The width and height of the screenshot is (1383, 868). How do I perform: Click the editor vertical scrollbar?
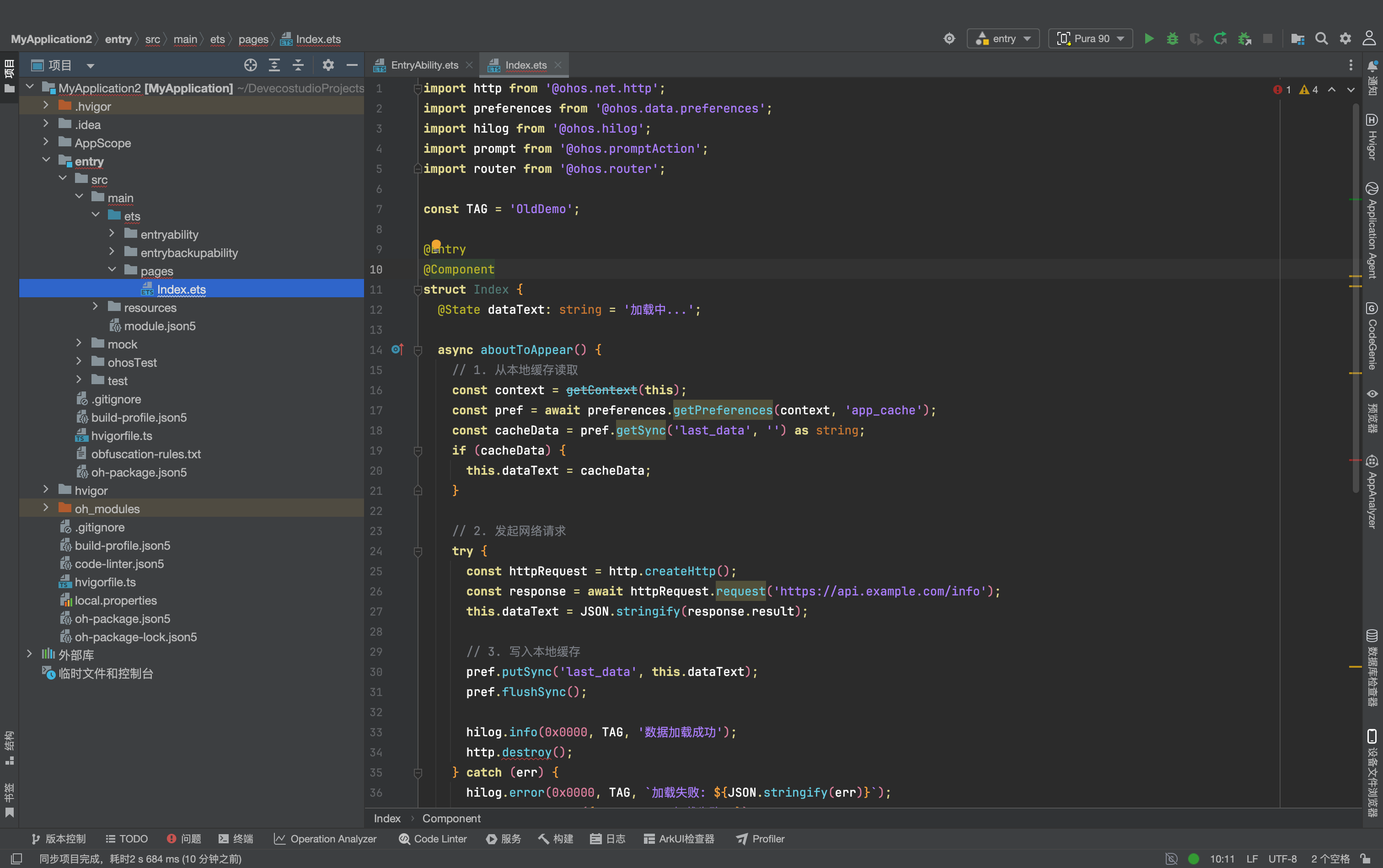(x=1356, y=299)
